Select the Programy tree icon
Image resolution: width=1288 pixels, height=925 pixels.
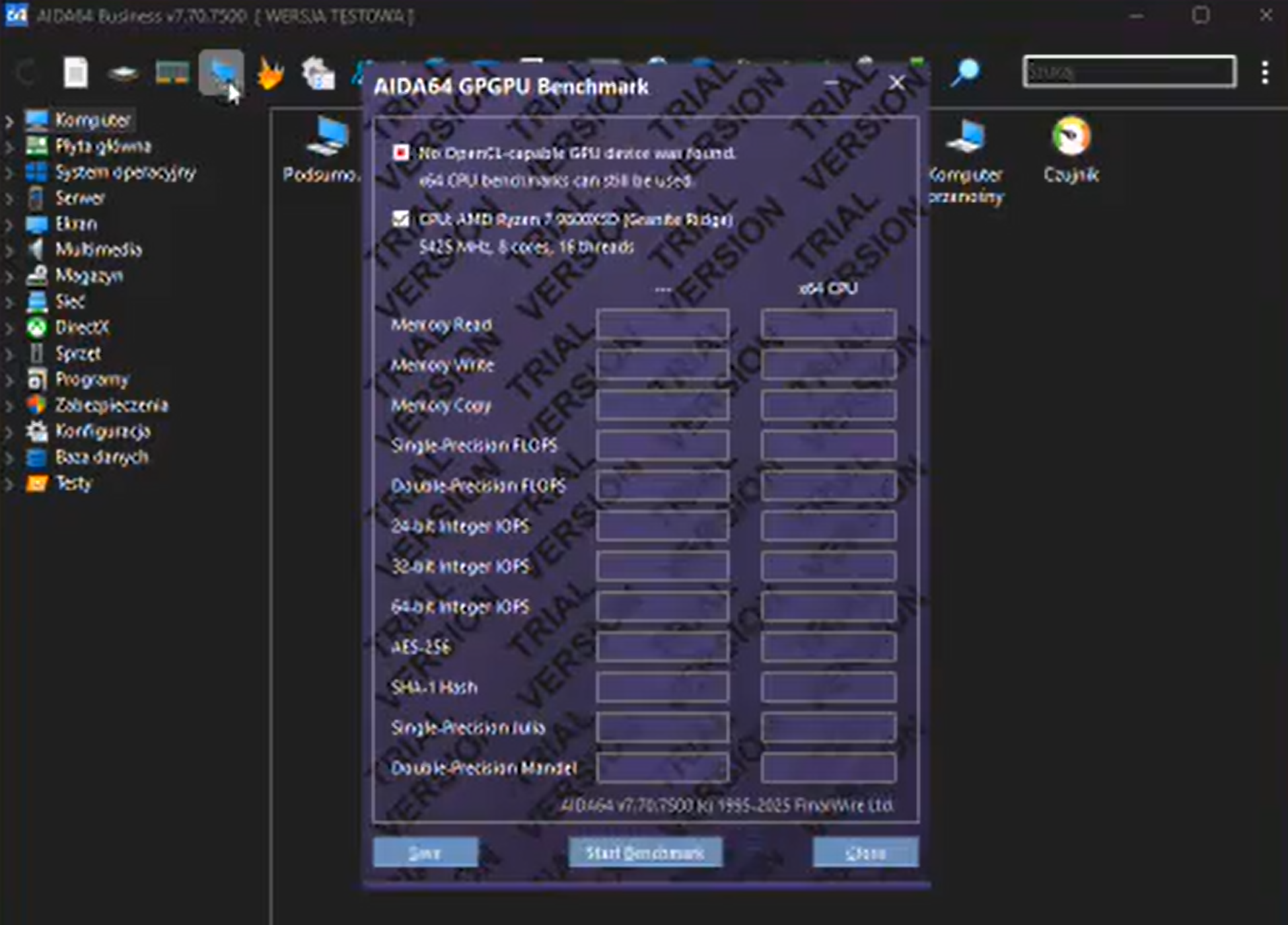tap(36, 379)
